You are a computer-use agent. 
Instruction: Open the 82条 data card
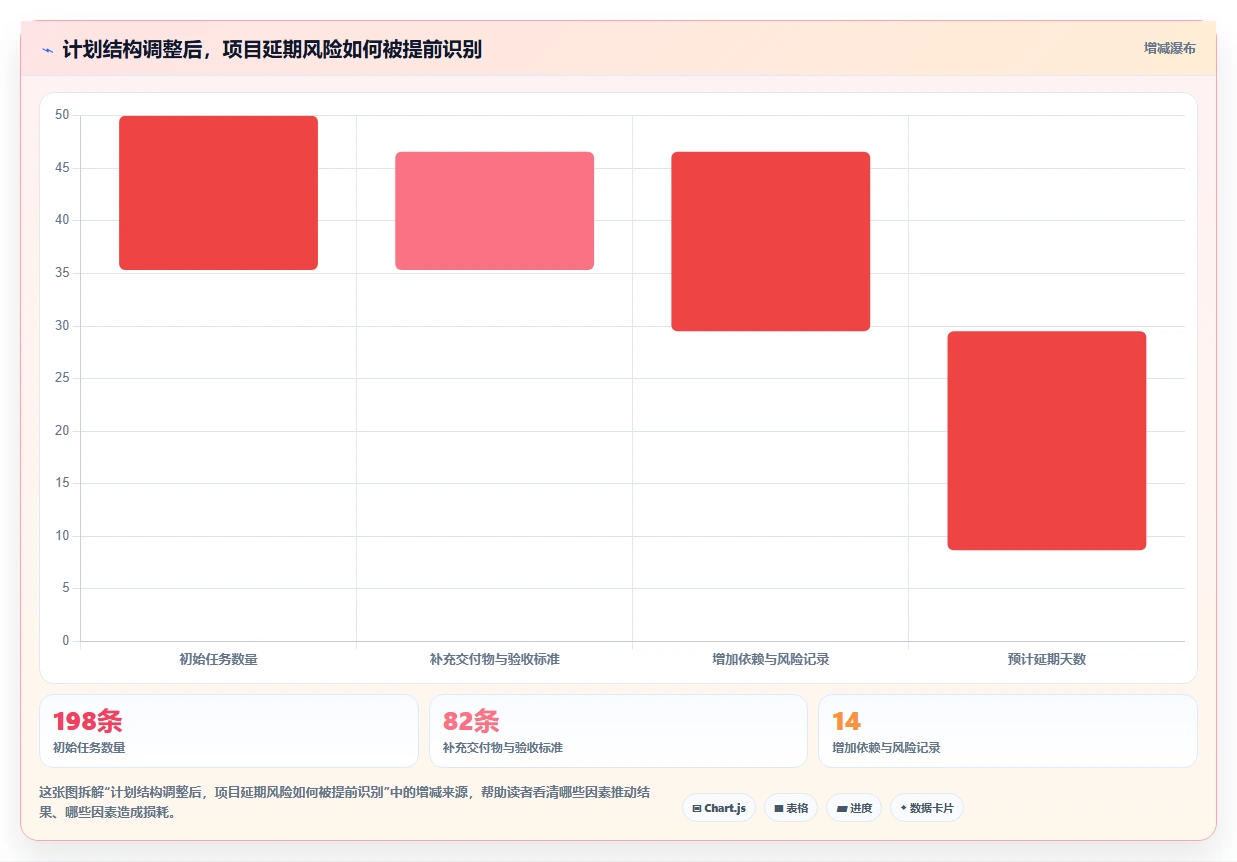[x=618, y=731]
